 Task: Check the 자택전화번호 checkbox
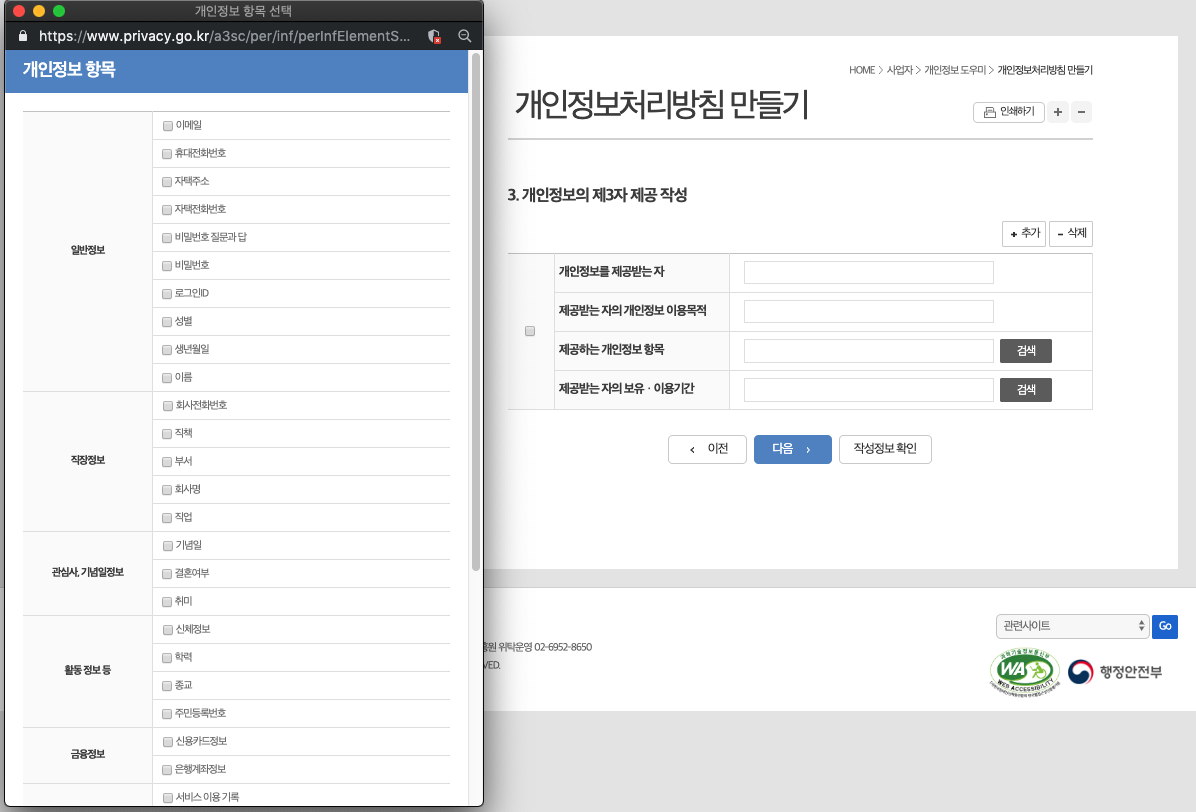[167, 210]
